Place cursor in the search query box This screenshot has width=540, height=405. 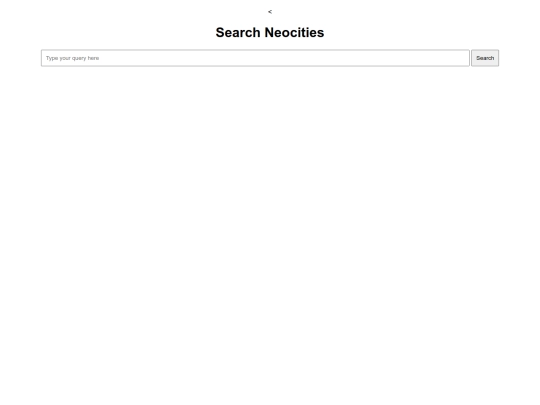[x=255, y=58]
